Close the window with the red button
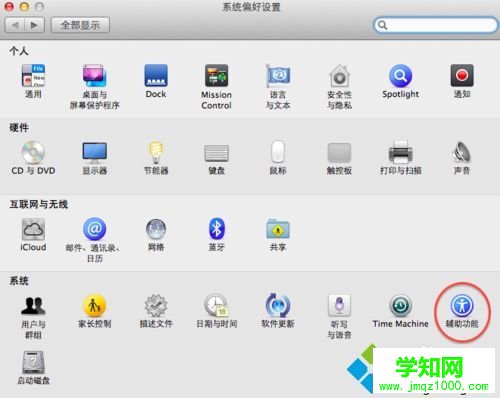This screenshot has height=398, width=500. pos(9,6)
